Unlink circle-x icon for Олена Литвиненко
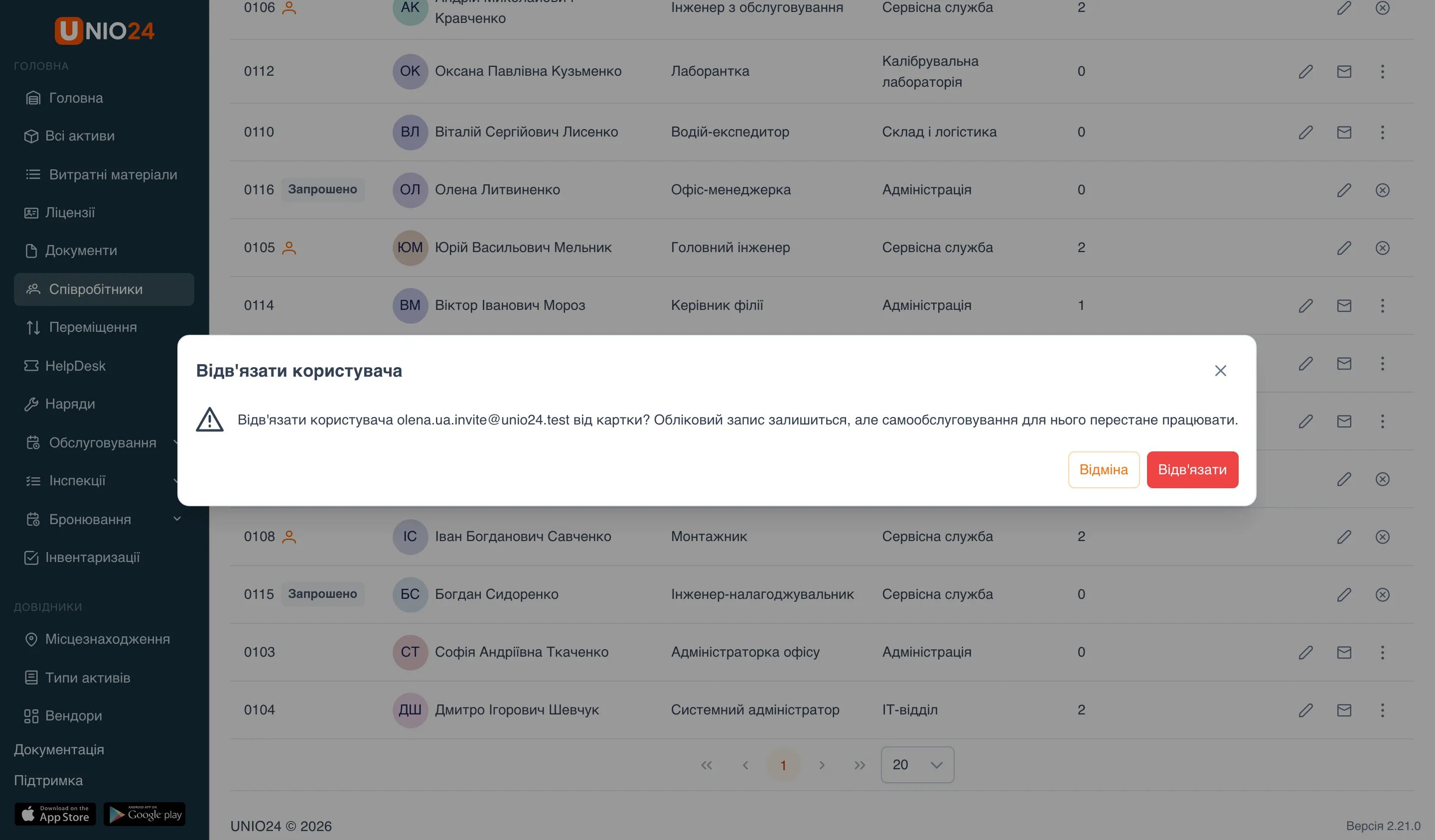1435x840 pixels. tap(1382, 190)
